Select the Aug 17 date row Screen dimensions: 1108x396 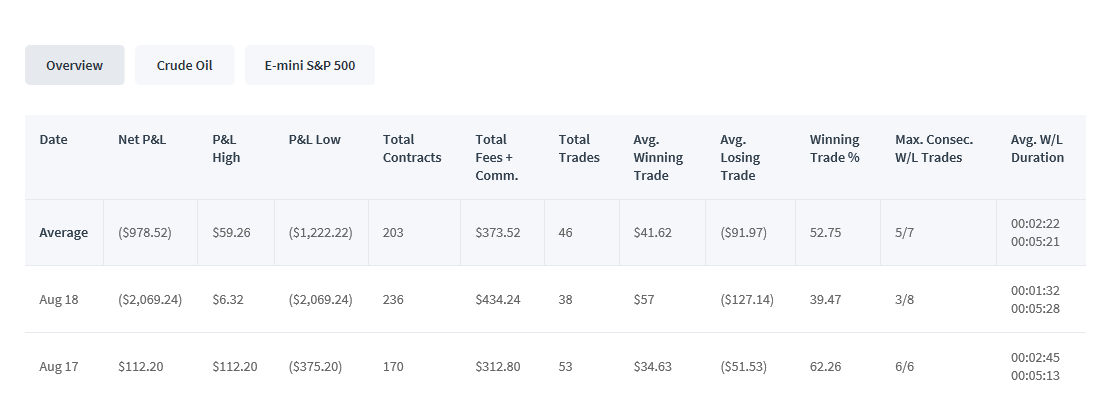(555, 365)
